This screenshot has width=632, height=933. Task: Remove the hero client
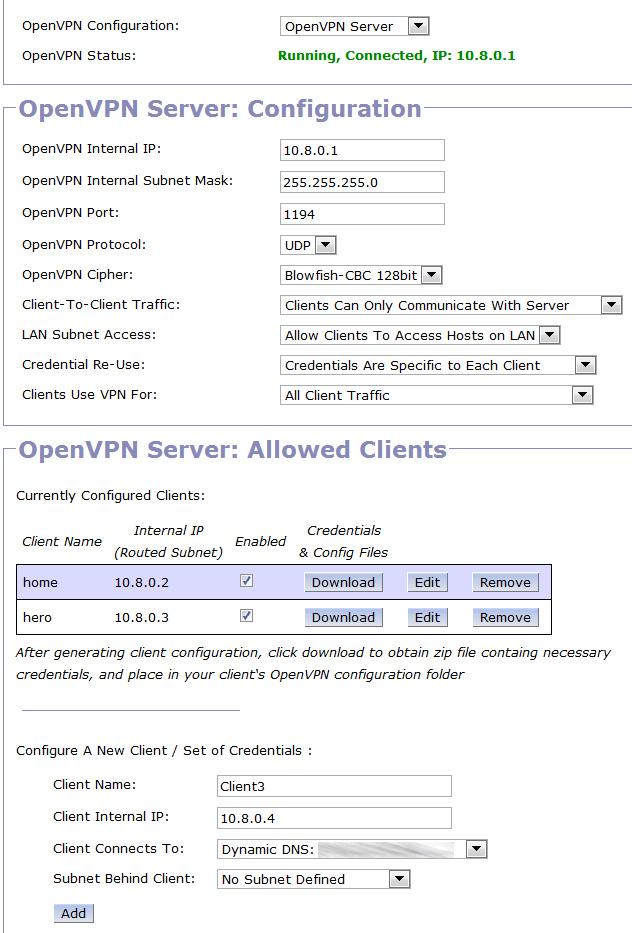pyautogui.click(x=505, y=617)
